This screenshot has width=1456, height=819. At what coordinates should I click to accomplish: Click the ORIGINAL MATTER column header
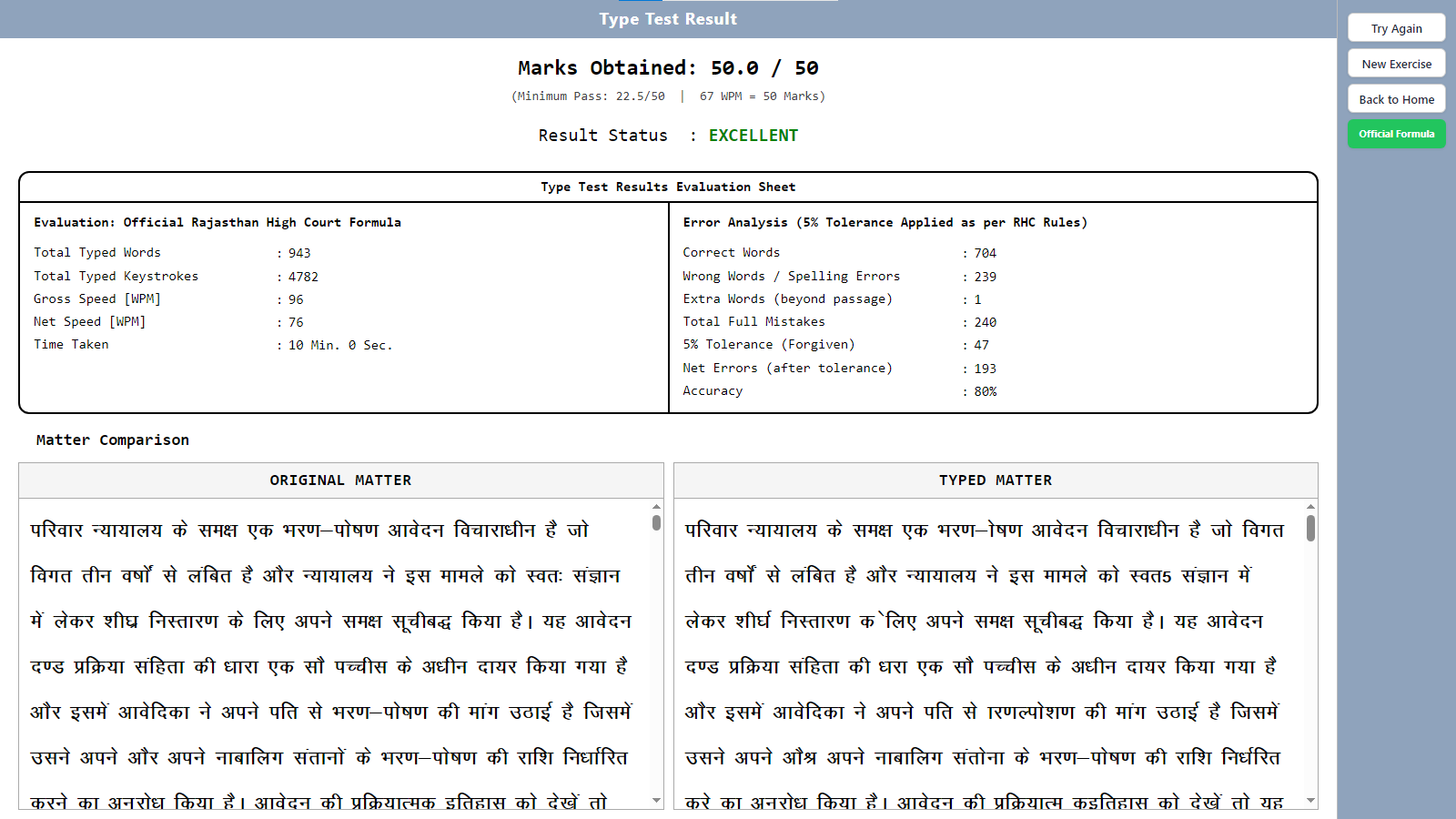click(340, 480)
